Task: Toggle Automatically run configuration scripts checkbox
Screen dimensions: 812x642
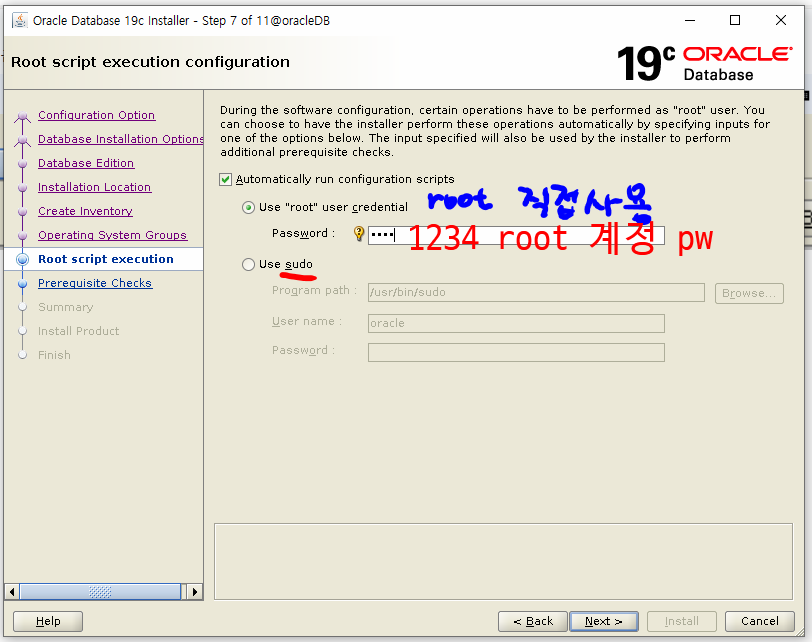Action: (x=225, y=180)
